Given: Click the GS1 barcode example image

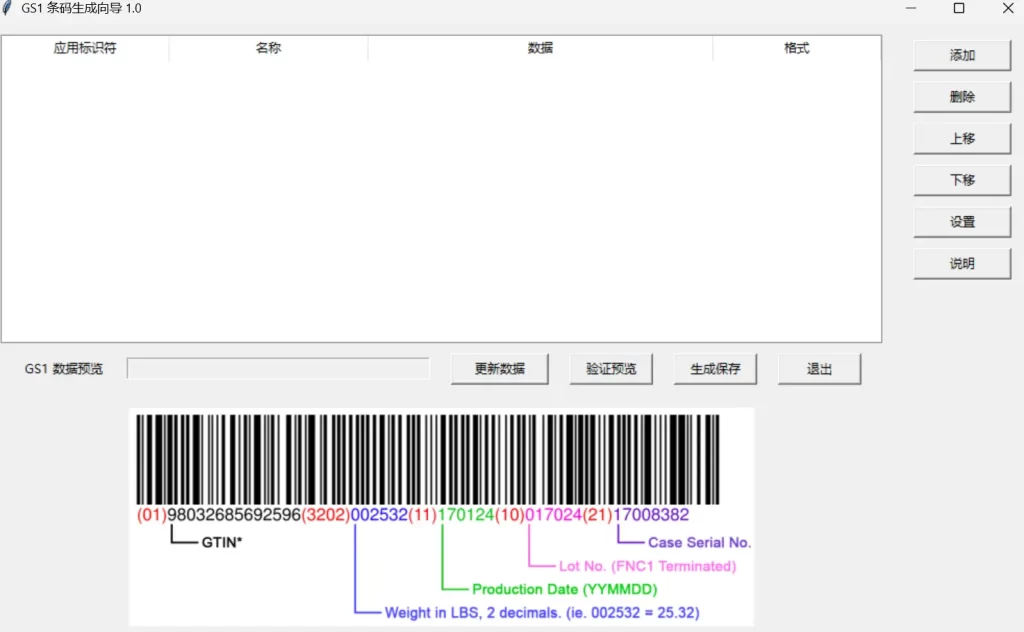Looking at the screenshot, I should (441, 517).
